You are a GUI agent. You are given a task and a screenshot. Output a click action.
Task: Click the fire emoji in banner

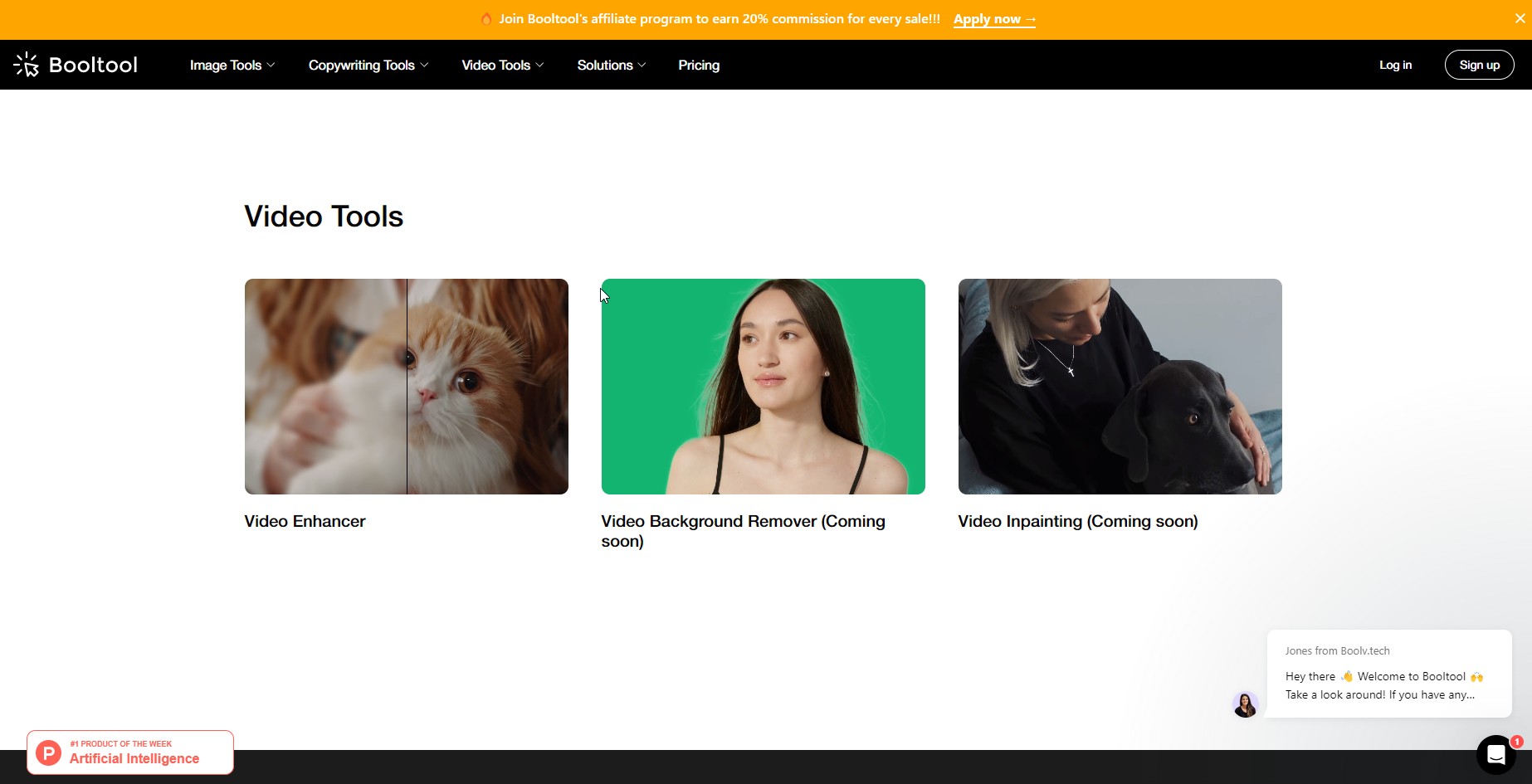coord(486,18)
